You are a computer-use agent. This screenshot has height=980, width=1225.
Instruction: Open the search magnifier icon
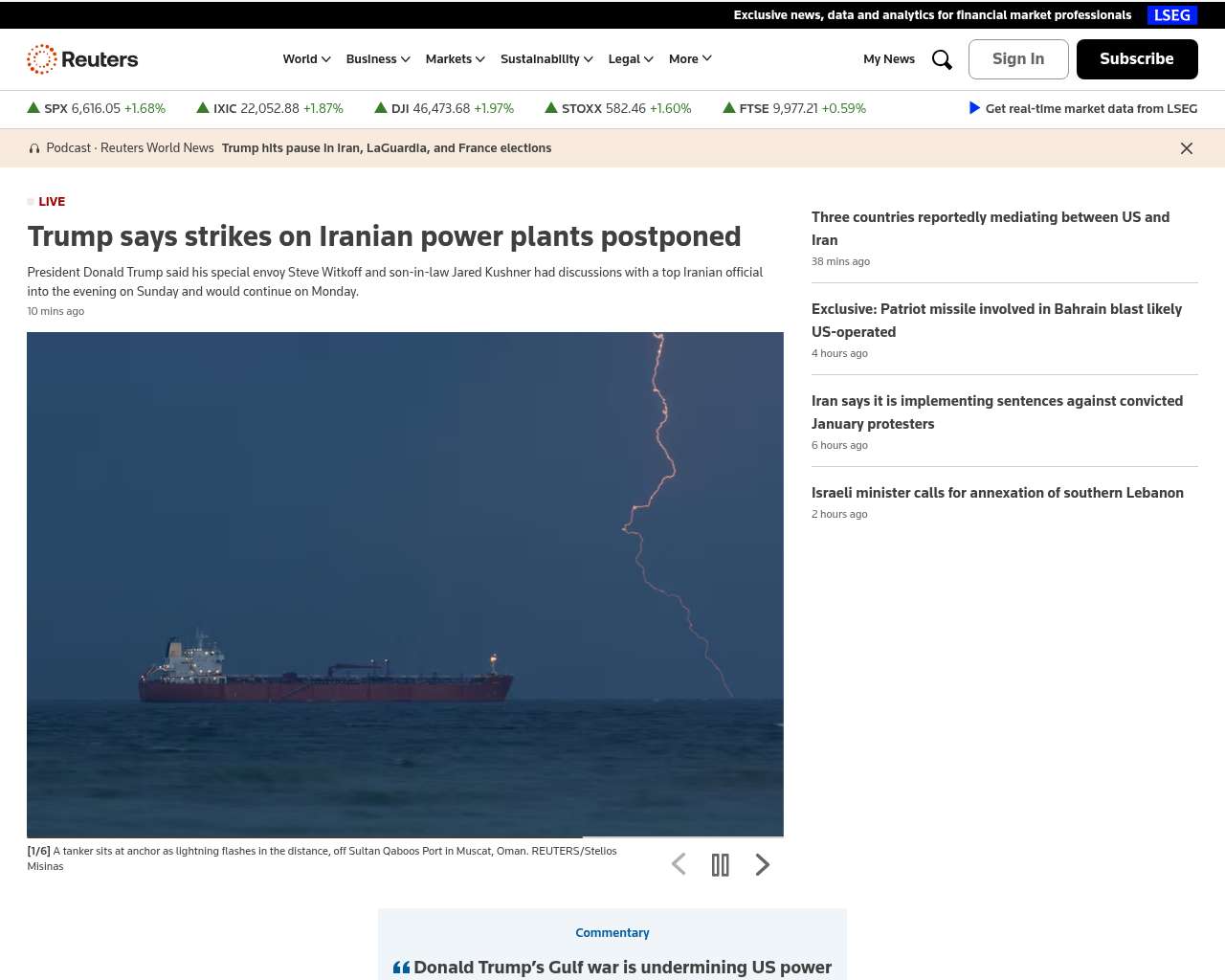(942, 59)
